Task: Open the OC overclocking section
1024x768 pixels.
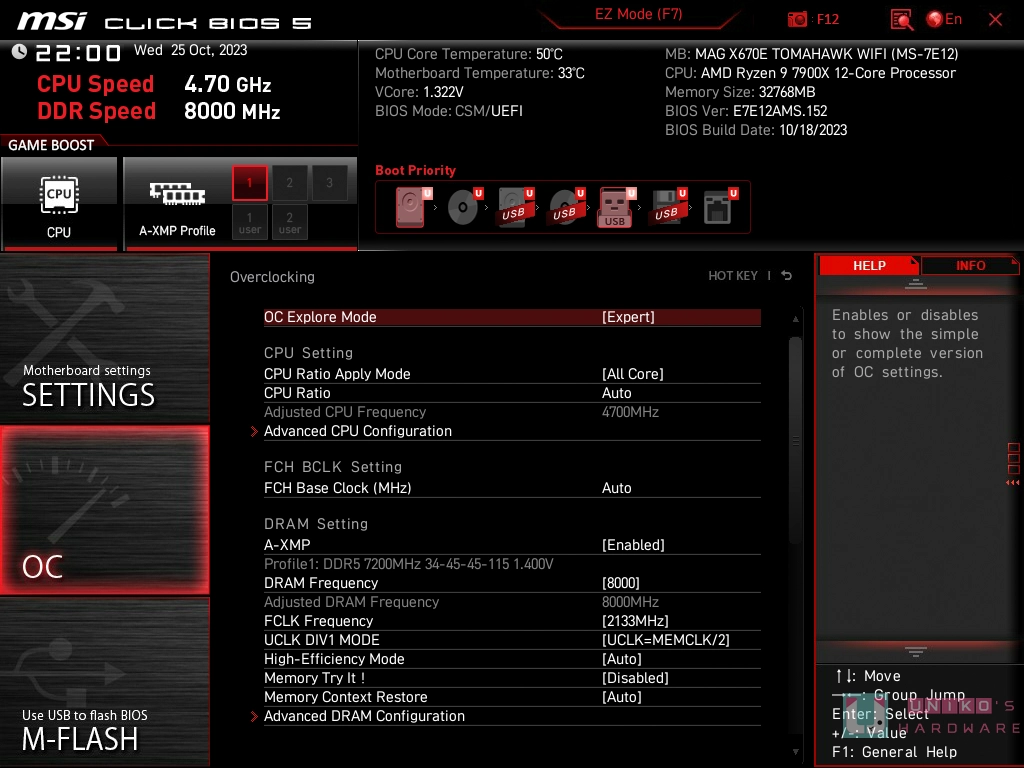Action: [104, 511]
